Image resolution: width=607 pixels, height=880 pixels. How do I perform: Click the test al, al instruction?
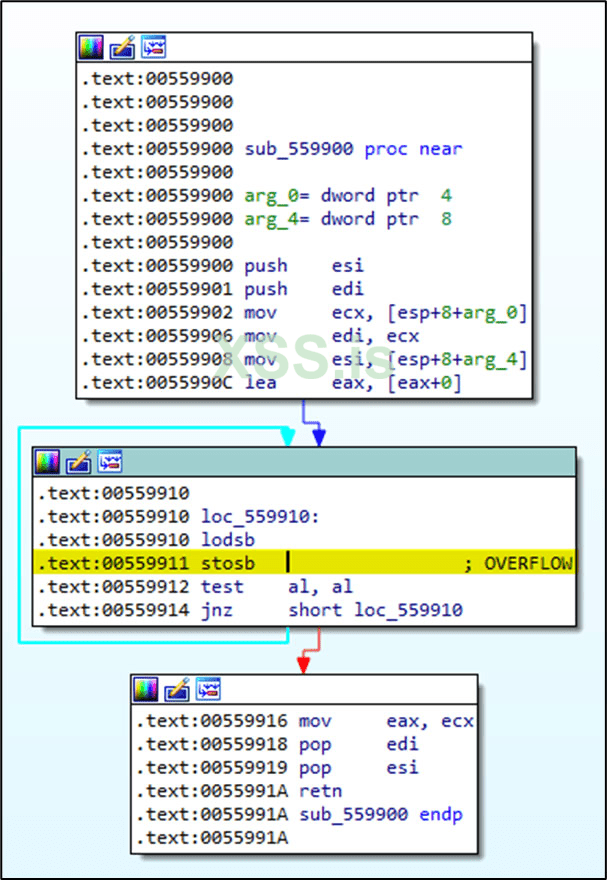[277, 586]
